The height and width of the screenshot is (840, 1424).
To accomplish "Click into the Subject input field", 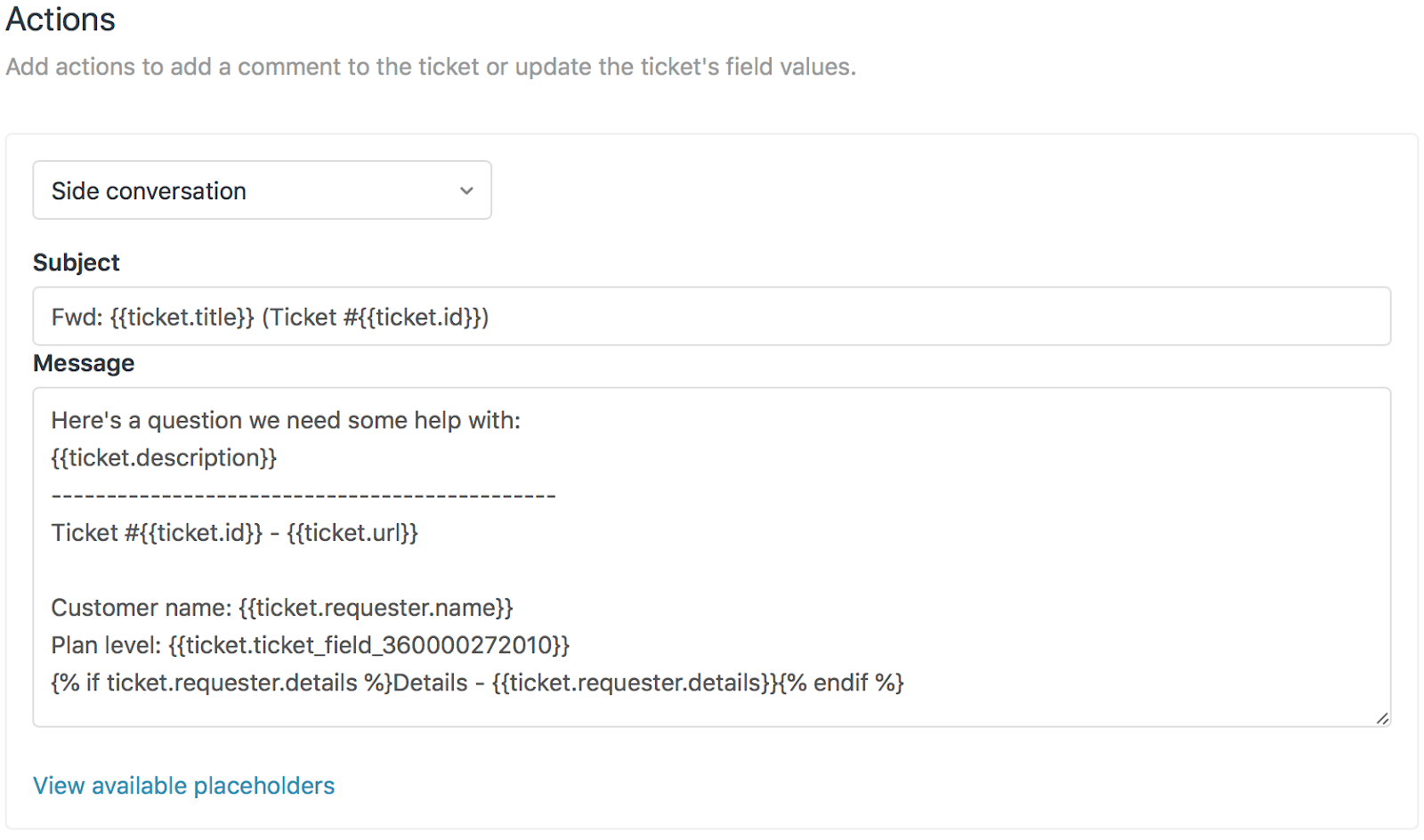I will click(623, 316).
